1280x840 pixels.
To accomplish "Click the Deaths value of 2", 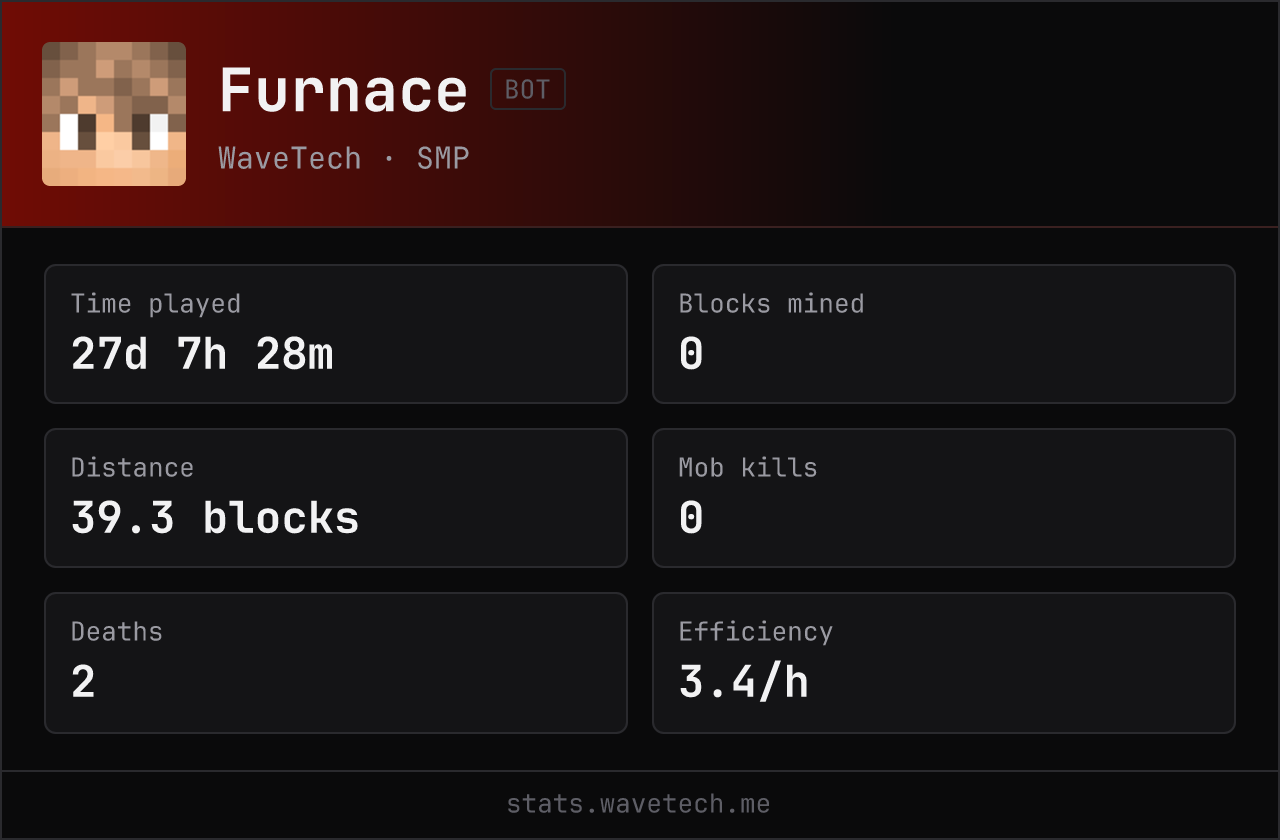I will pyautogui.click(x=83, y=682).
